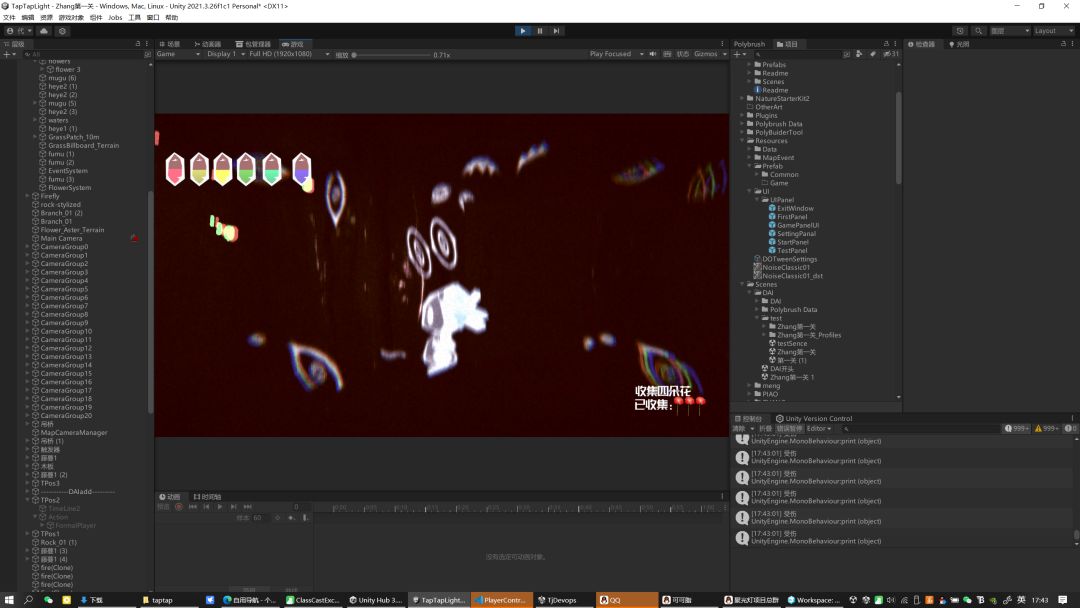This screenshot has height=608, width=1080.
Task: Select Main Camera in the hierarchy
Action: (61, 238)
